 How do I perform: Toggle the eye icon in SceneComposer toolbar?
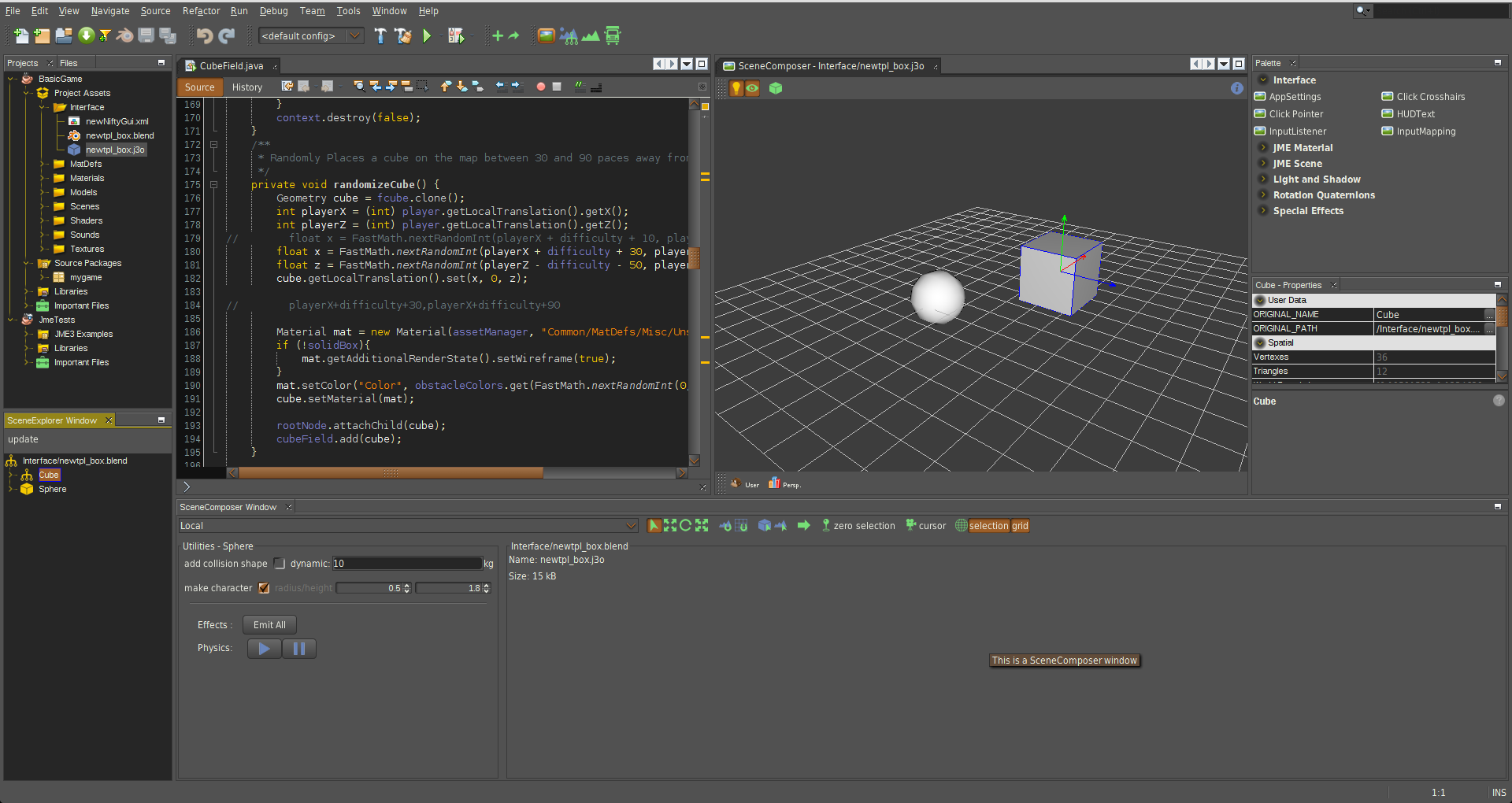pos(753,88)
